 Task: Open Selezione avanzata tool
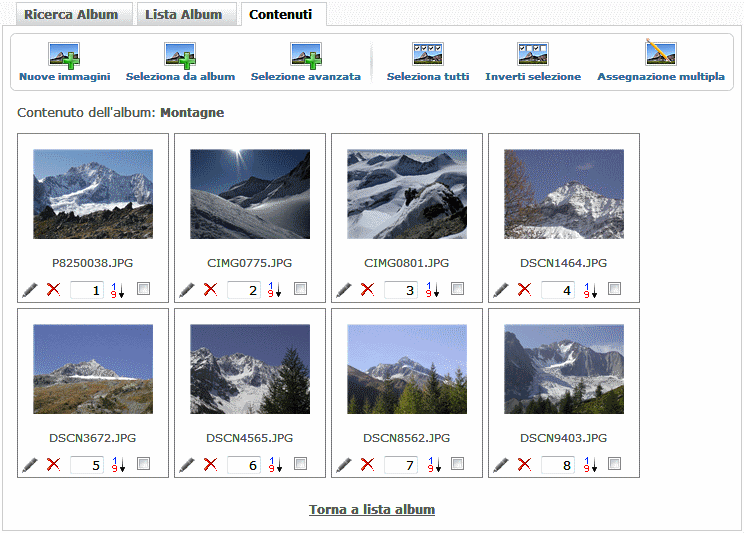coord(305,55)
